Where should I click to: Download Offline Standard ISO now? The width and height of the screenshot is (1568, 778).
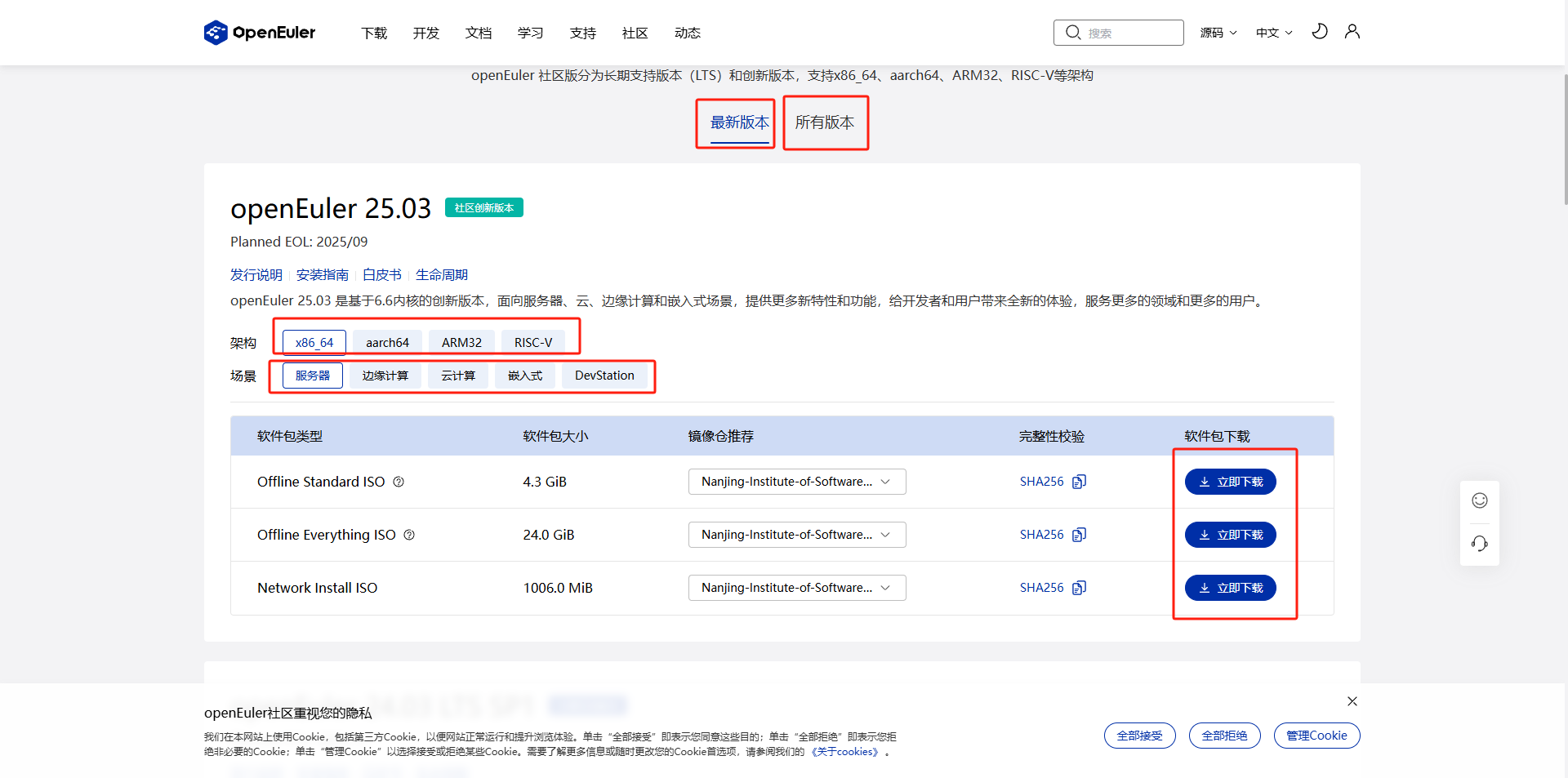[x=1231, y=482]
